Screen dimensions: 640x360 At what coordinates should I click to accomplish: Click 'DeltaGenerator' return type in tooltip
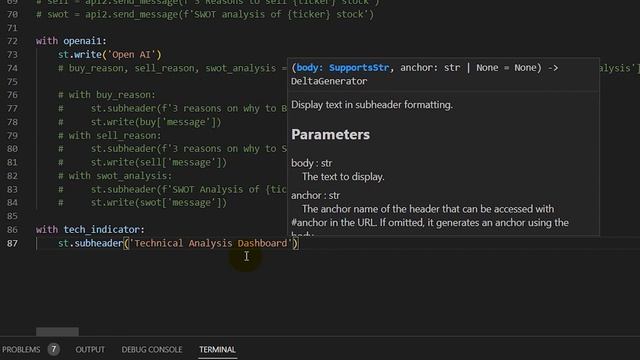329,81
